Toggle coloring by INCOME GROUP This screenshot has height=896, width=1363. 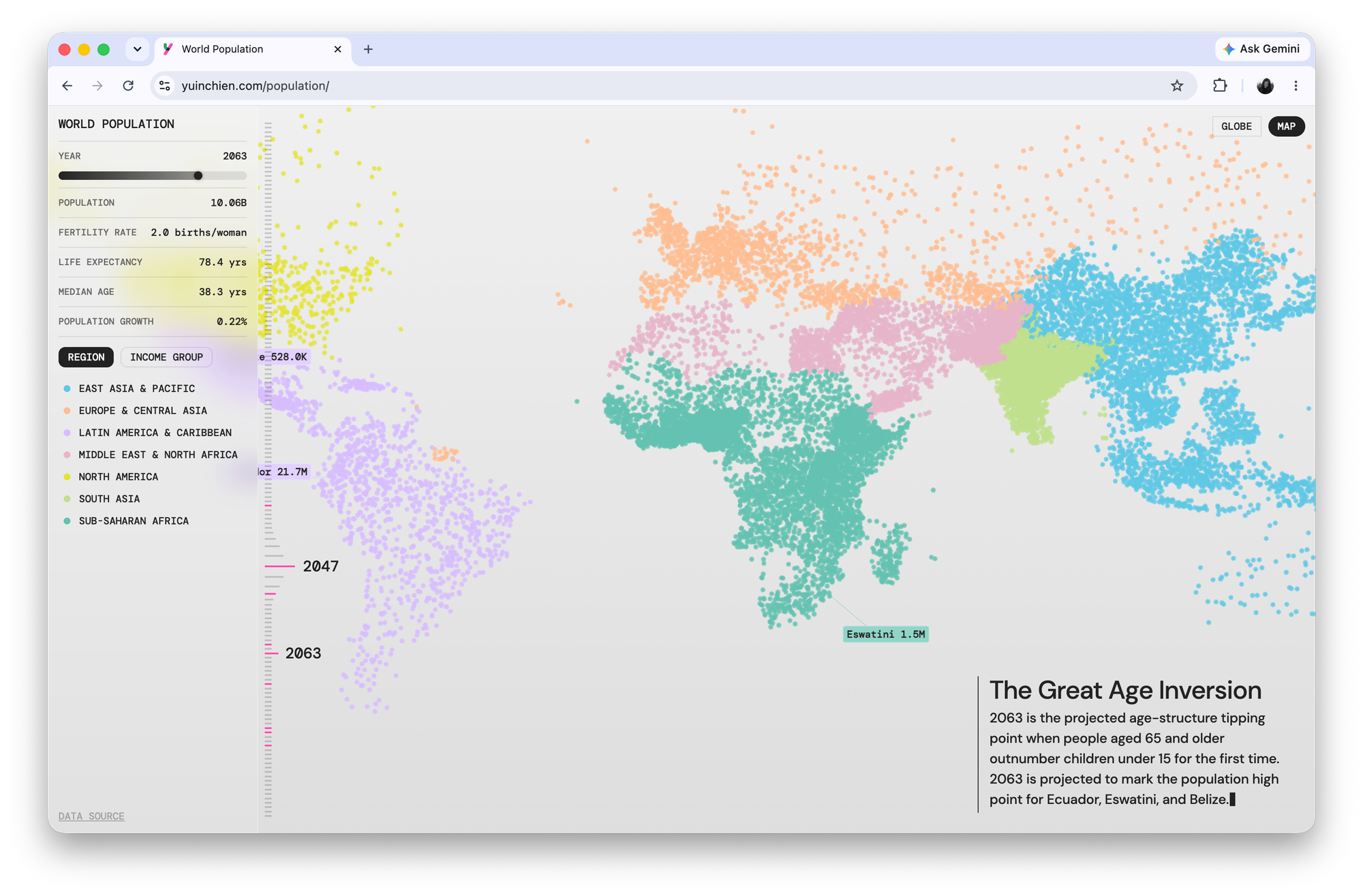click(x=166, y=357)
